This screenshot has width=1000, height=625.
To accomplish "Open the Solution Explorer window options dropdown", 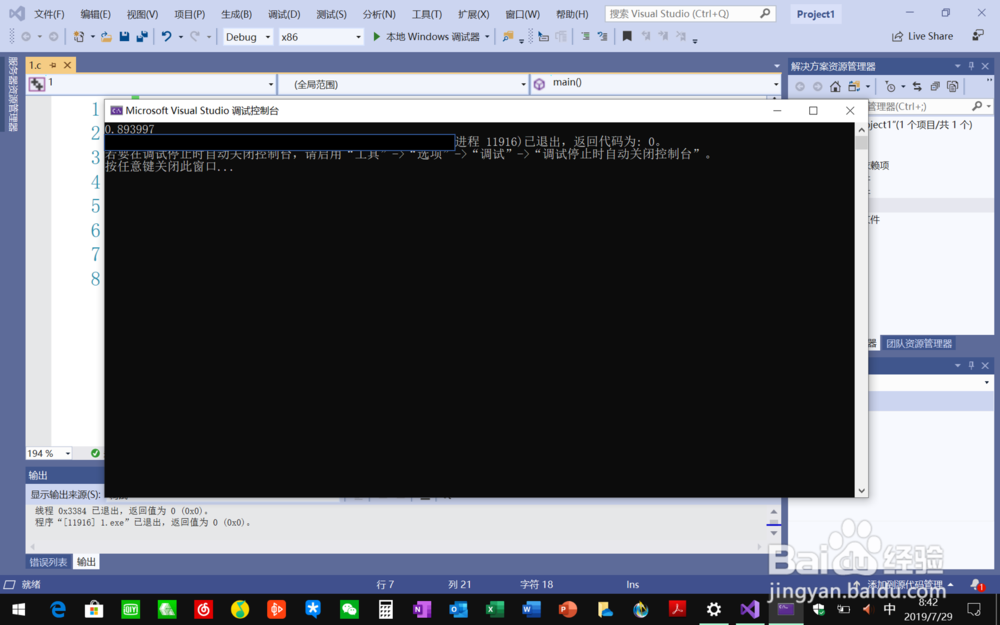I will (957, 66).
